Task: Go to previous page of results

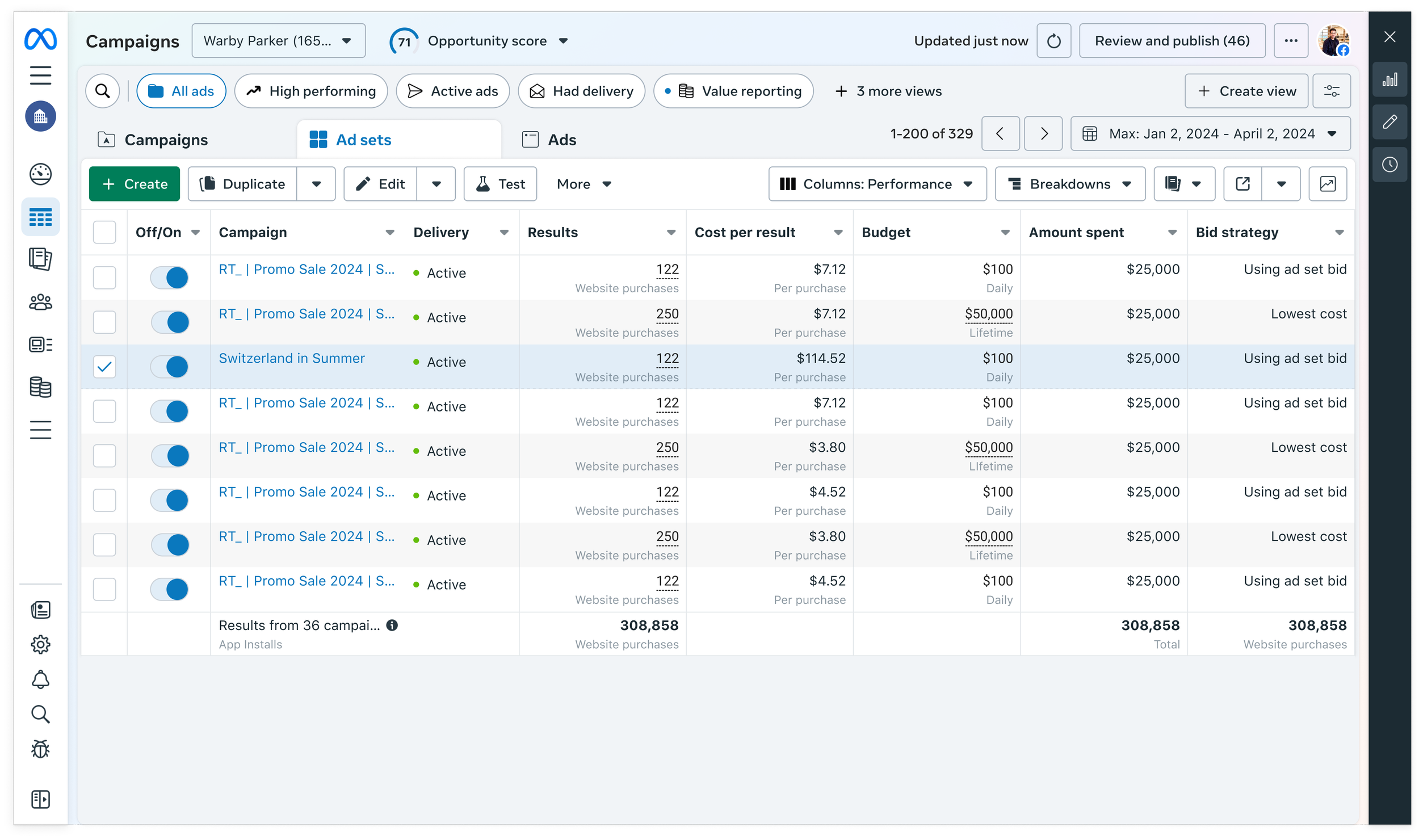Action: 1001,133
